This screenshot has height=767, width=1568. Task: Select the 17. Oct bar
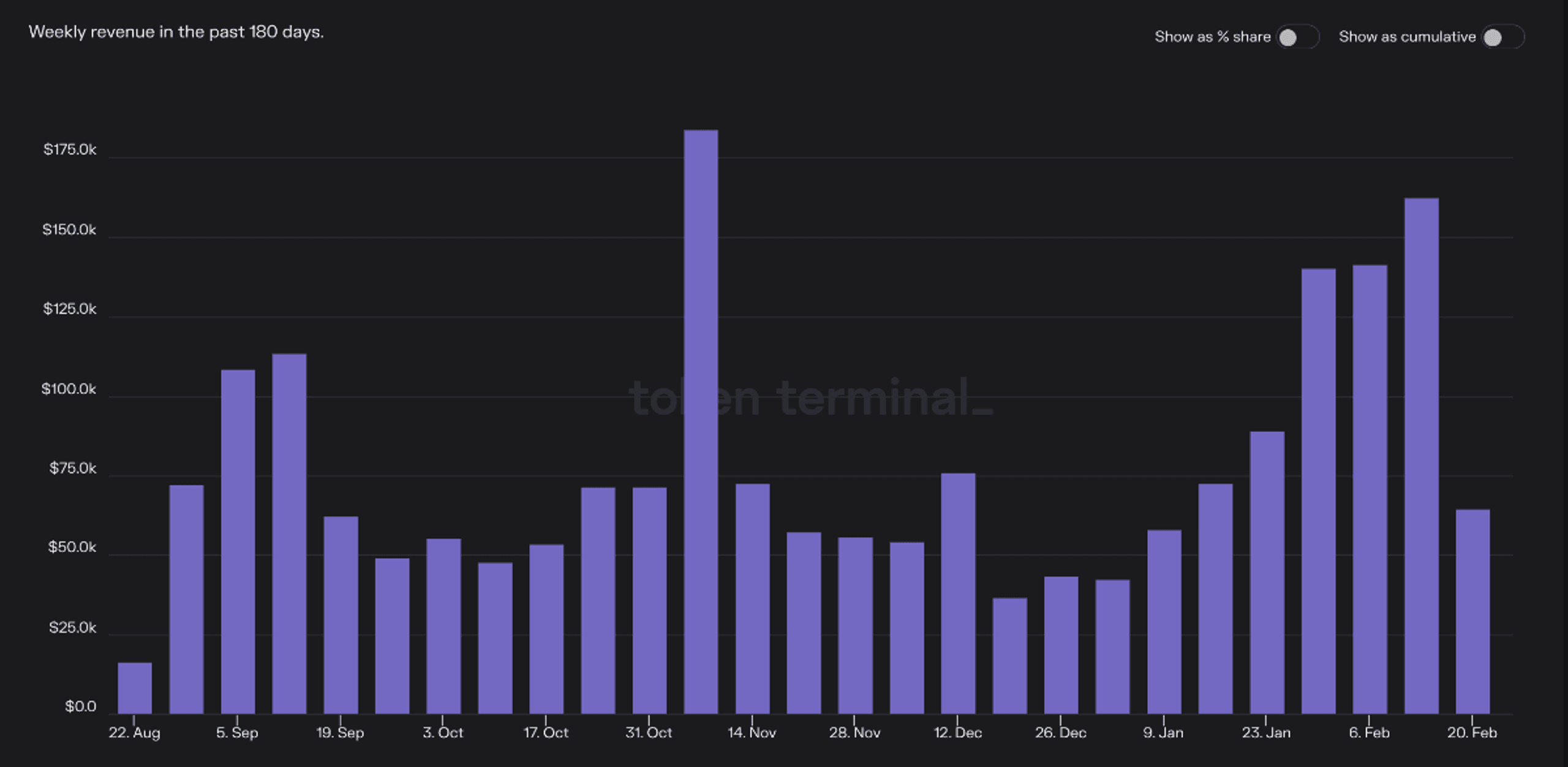coord(546,630)
